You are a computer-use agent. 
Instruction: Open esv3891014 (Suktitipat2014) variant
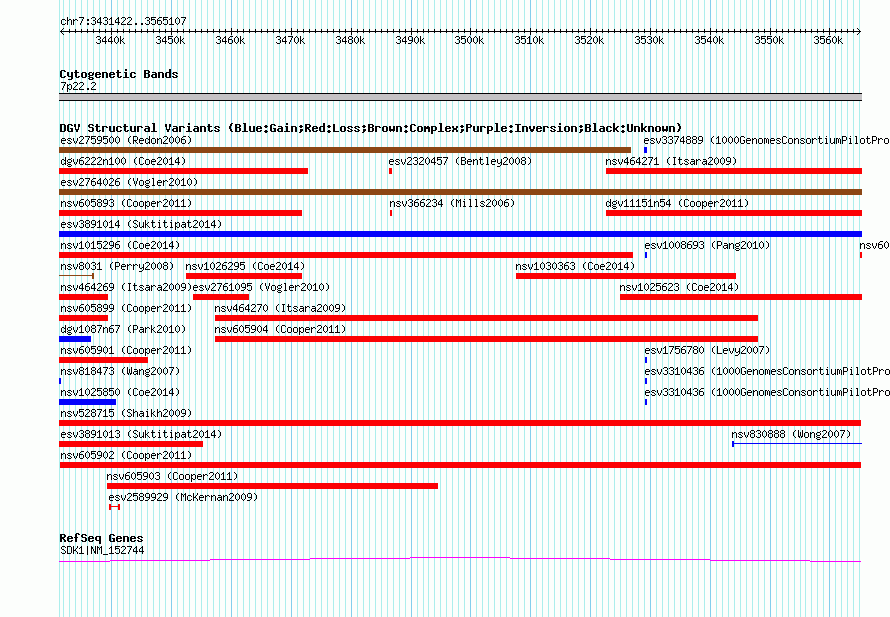tap(141, 224)
